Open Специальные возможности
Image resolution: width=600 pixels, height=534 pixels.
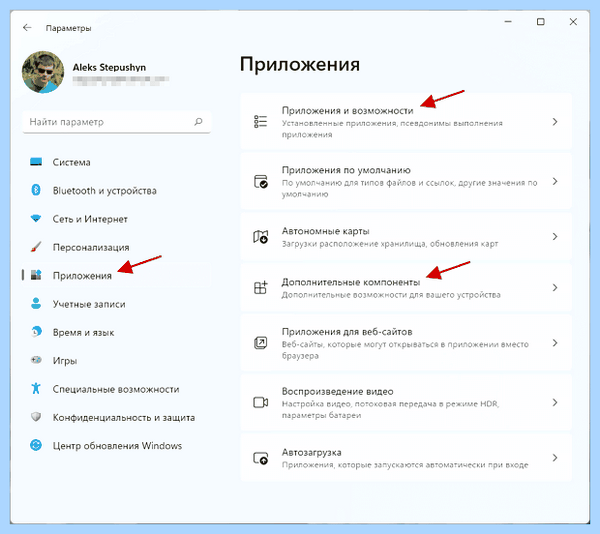tap(116, 389)
